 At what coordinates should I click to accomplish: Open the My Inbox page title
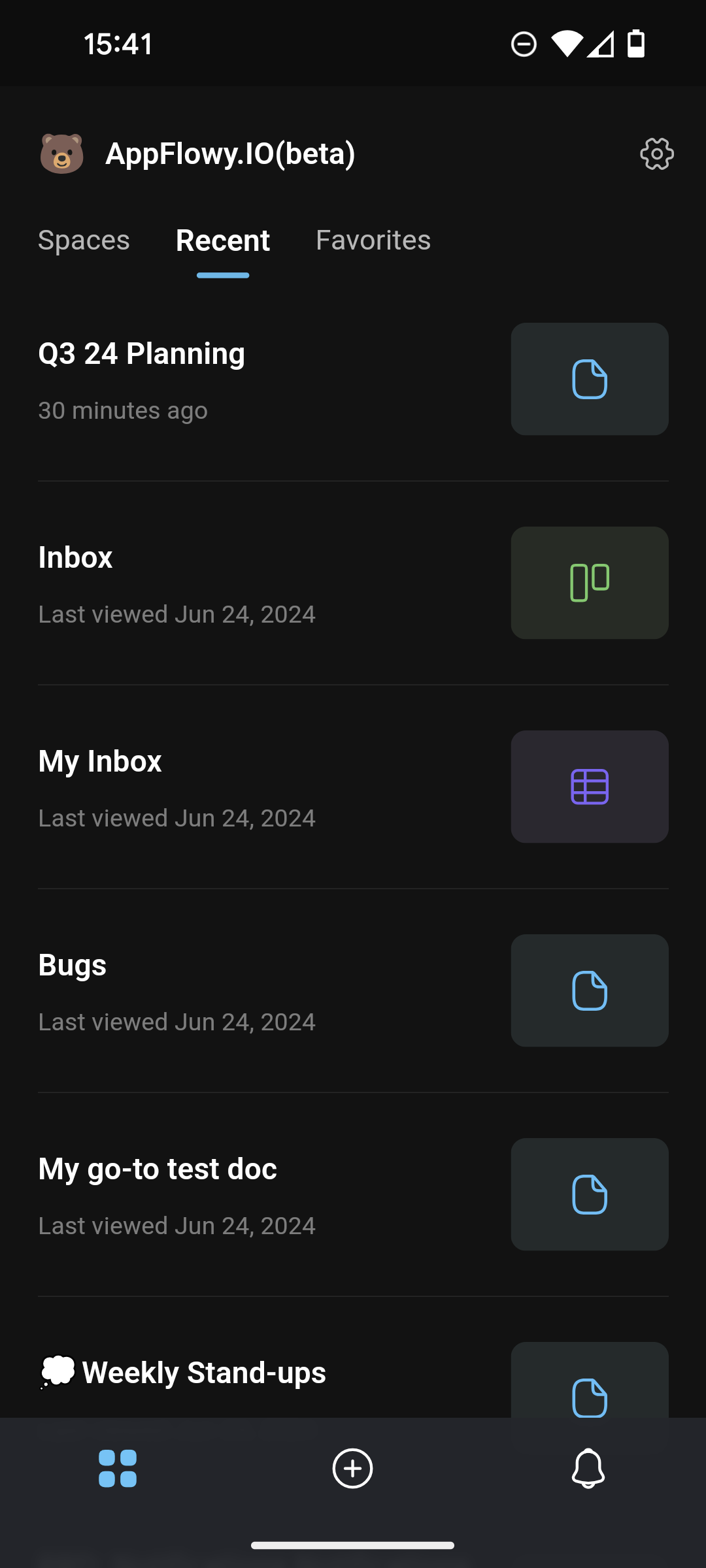coord(100,761)
